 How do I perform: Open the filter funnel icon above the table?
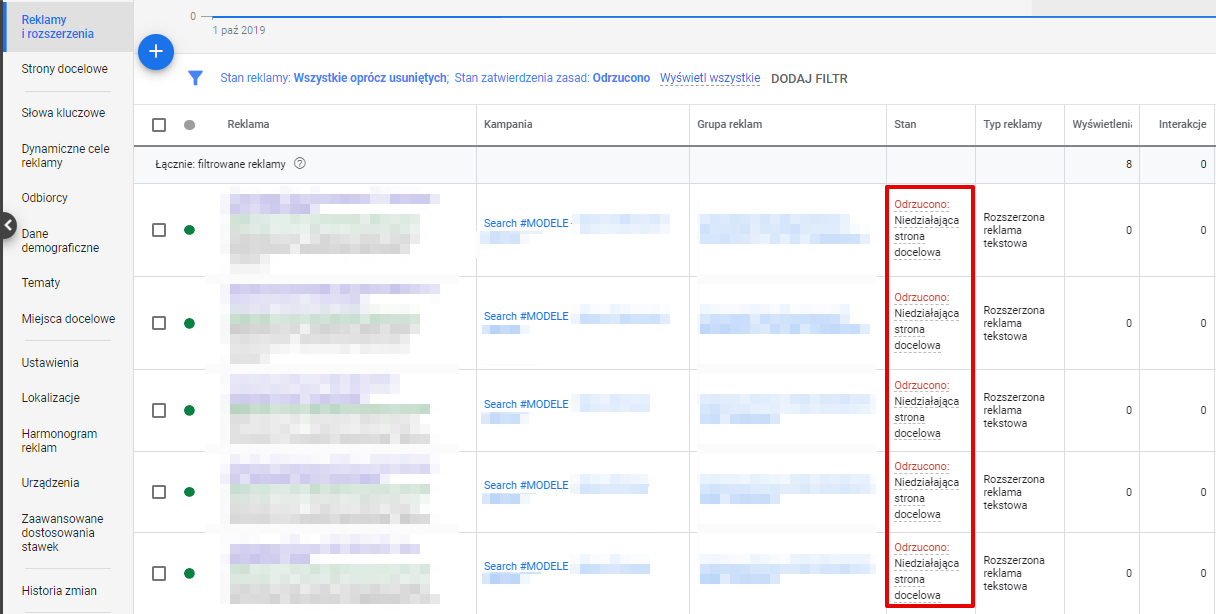196,77
